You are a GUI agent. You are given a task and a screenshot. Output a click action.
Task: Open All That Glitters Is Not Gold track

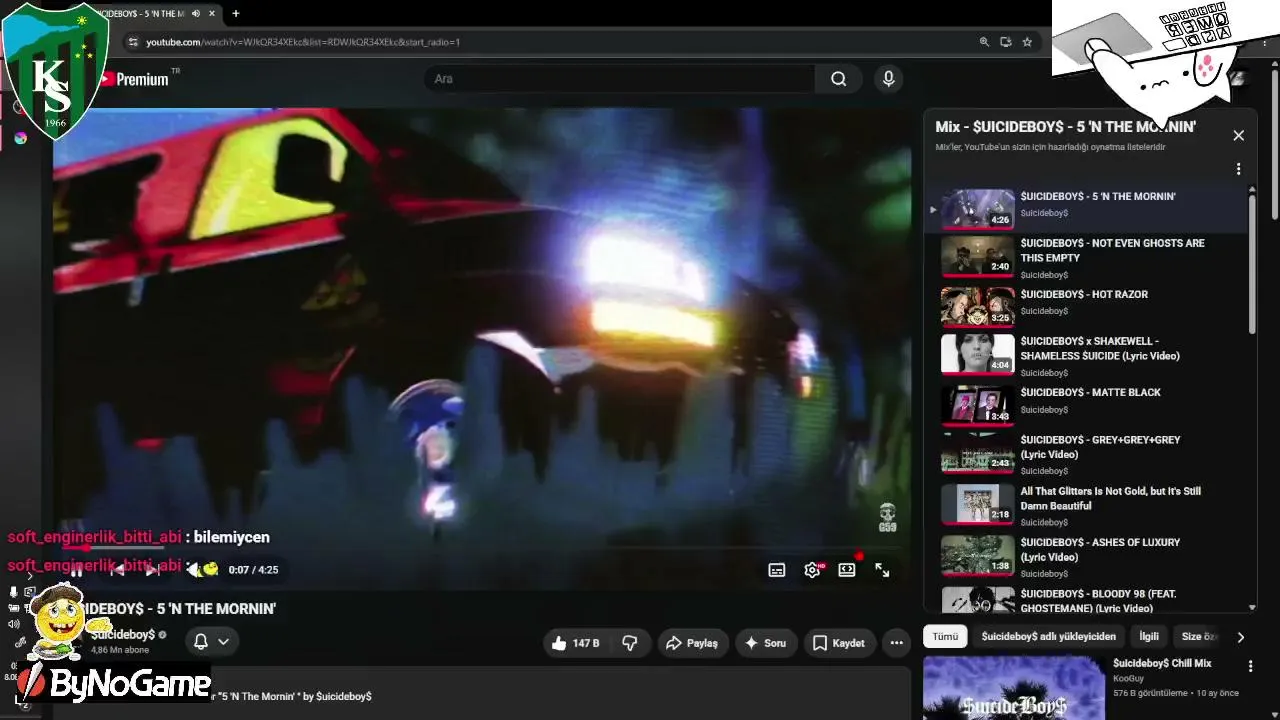pyautogui.click(x=1086, y=504)
